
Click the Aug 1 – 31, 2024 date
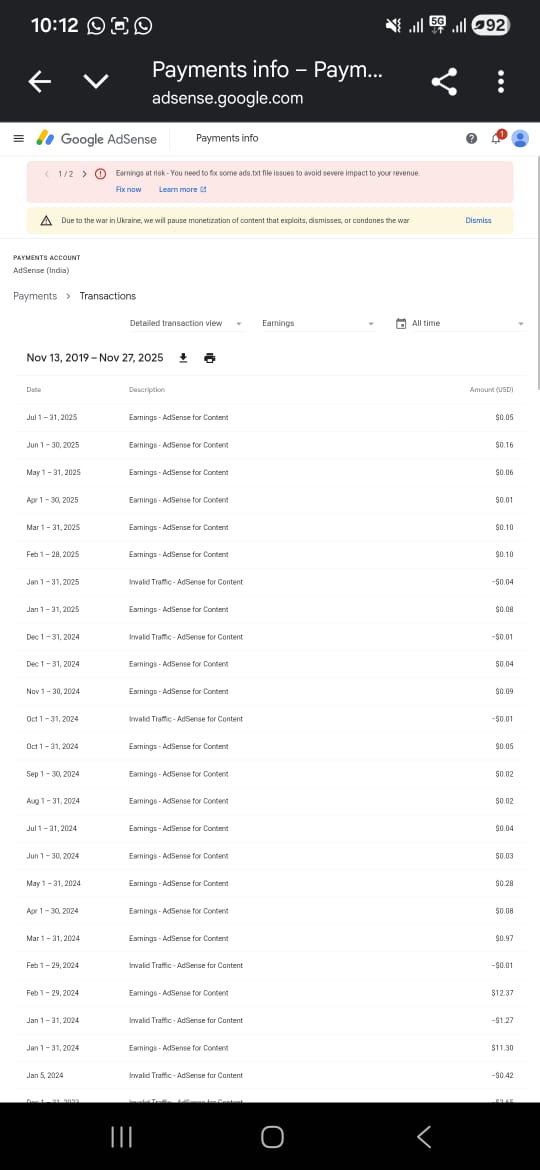pyautogui.click(x=53, y=801)
